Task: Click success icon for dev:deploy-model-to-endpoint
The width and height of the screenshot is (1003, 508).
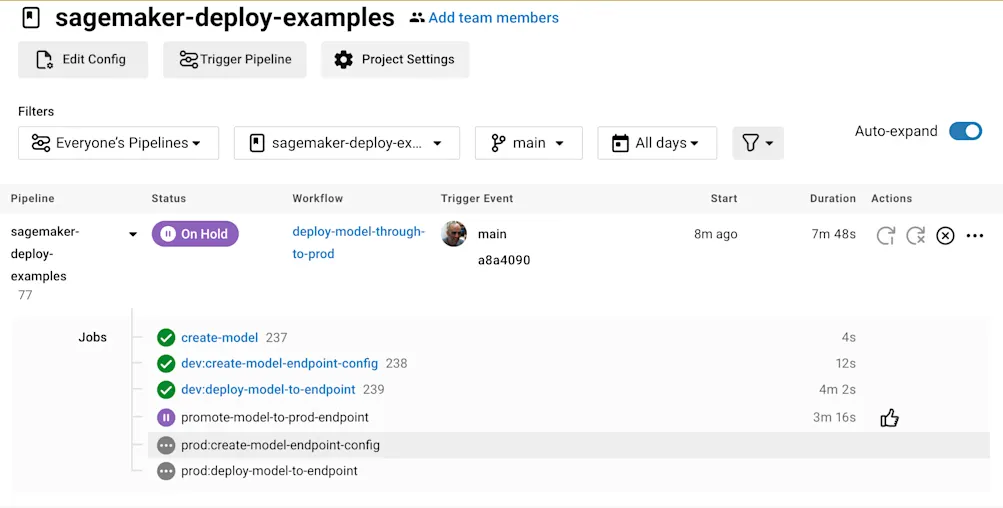Action: (166, 390)
